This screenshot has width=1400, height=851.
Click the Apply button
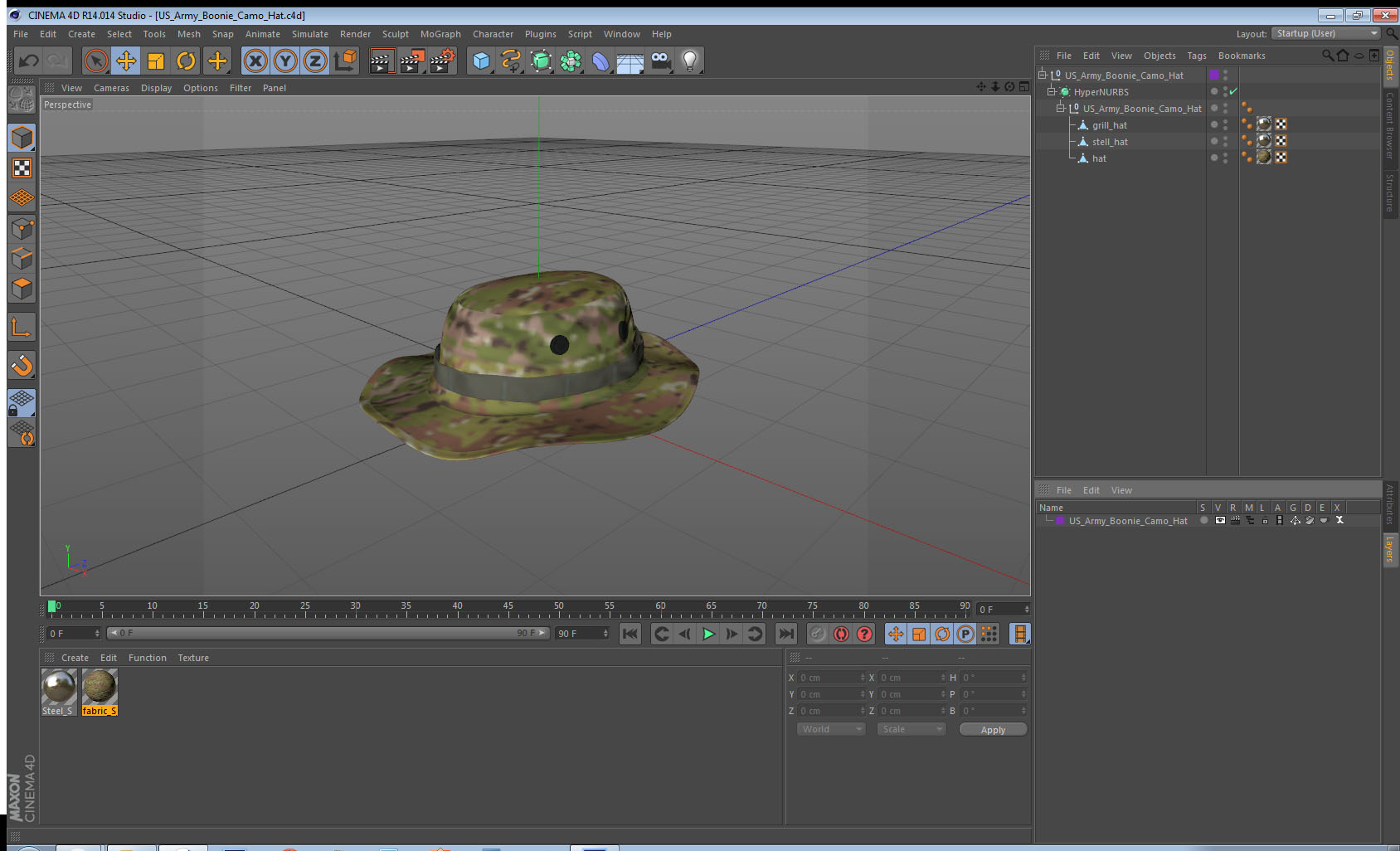[x=993, y=730]
